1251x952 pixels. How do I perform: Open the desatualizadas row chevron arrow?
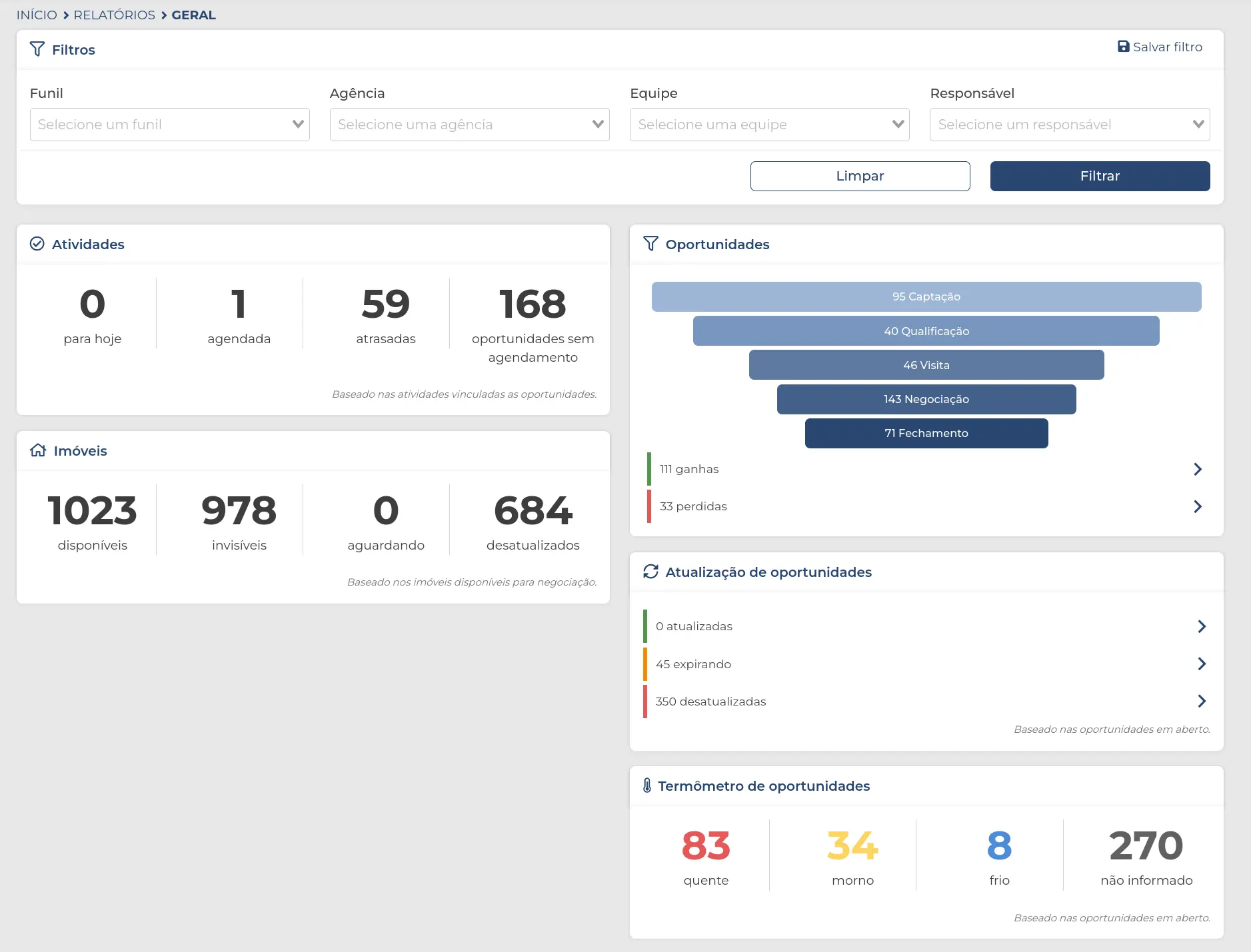[x=1202, y=701]
